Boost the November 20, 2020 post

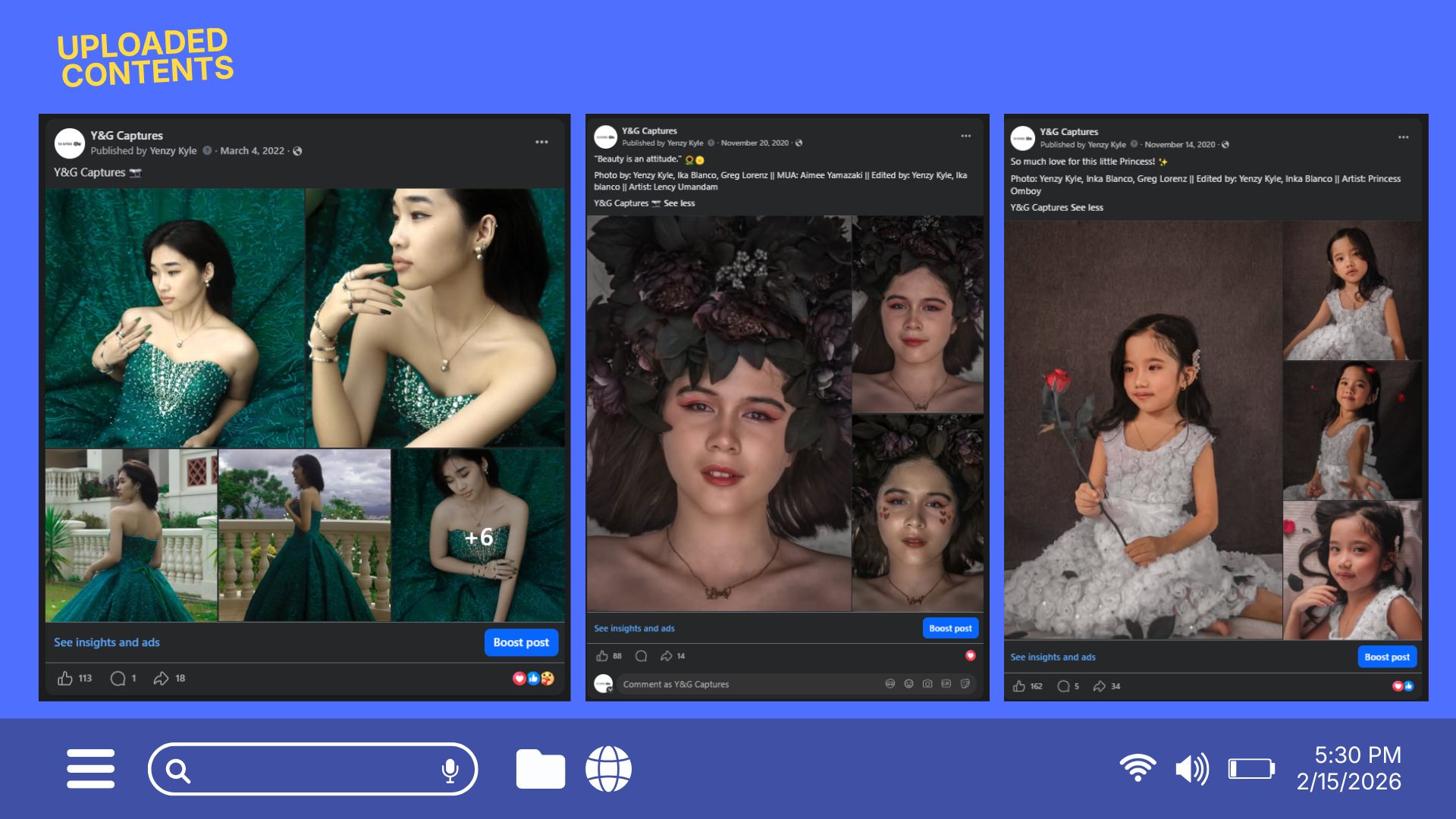(x=950, y=628)
